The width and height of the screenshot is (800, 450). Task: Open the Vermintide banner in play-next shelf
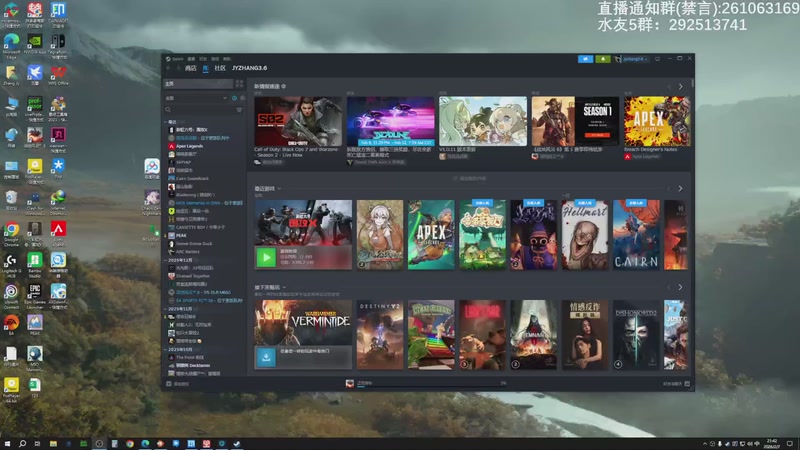pyautogui.click(x=303, y=322)
